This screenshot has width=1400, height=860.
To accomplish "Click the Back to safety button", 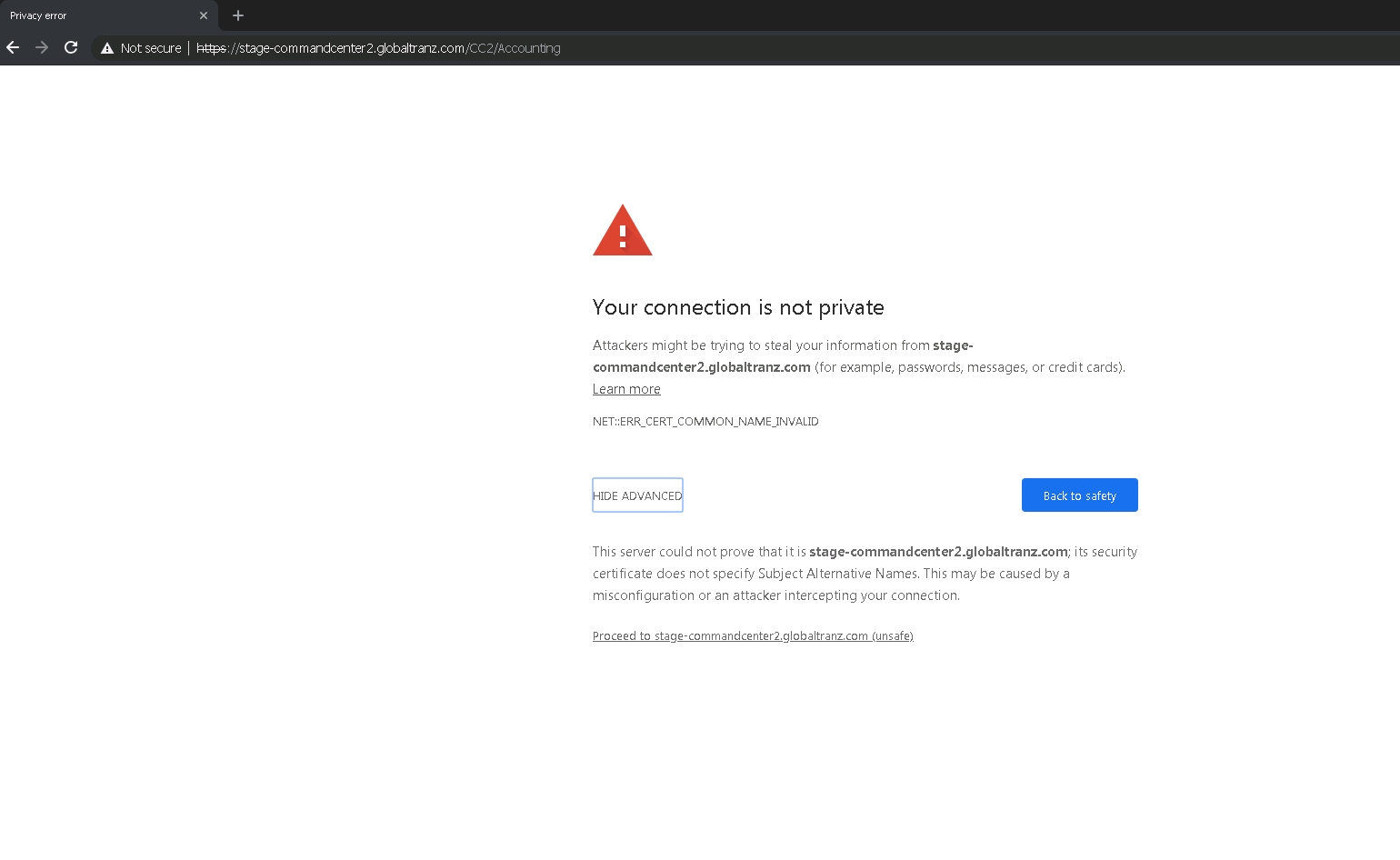I will (1079, 495).
